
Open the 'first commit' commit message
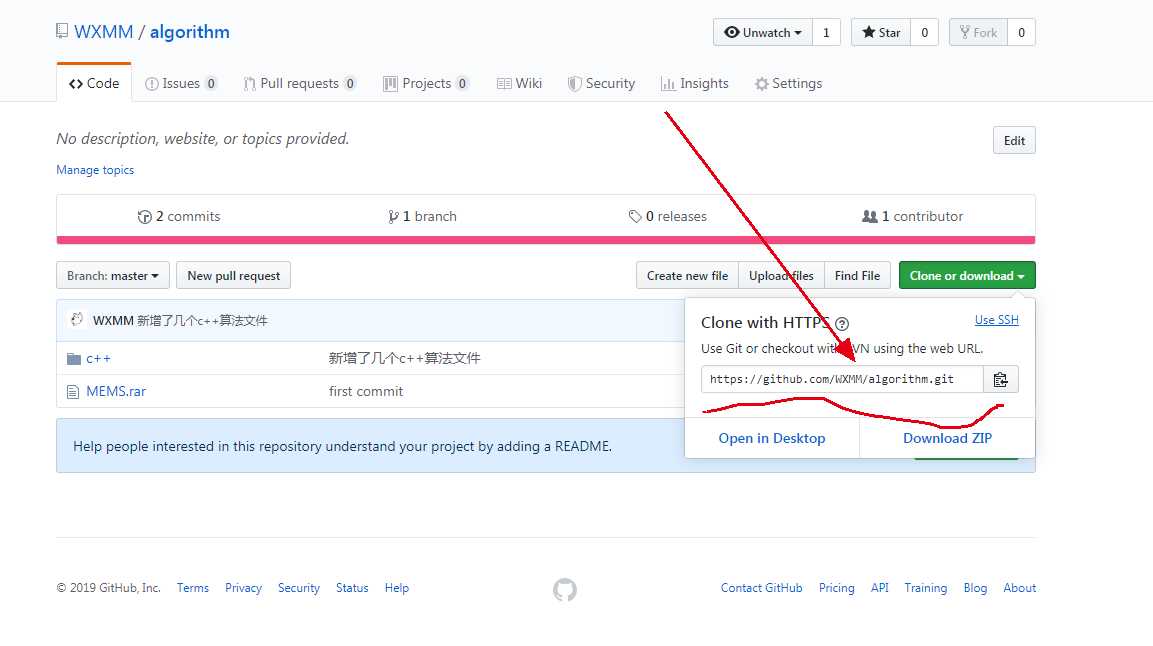point(365,392)
